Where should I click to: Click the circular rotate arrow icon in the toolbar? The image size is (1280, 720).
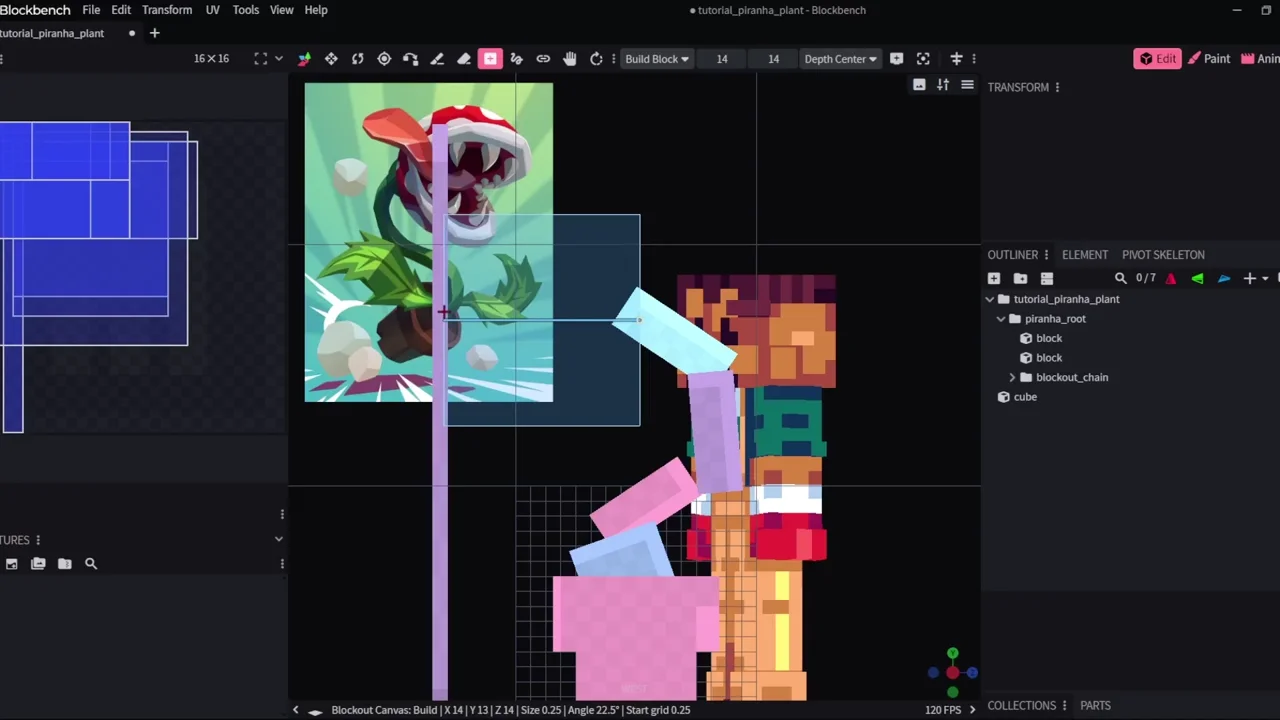coord(596,59)
